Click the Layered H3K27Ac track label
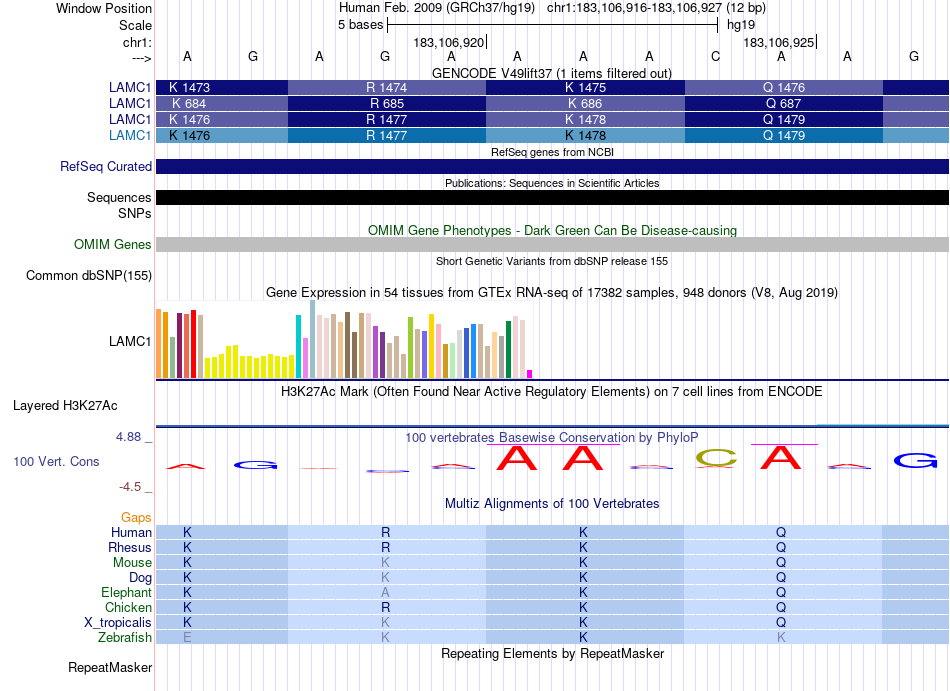This screenshot has height=691, width=950. pyautogui.click(x=65, y=406)
